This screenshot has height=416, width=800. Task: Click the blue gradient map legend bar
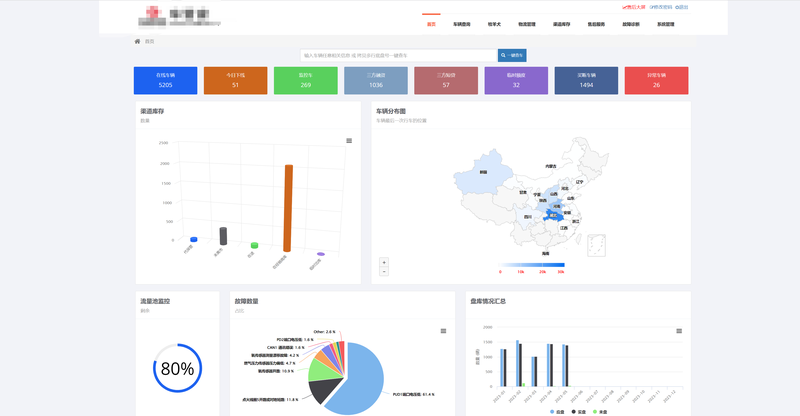click(531, 265)
